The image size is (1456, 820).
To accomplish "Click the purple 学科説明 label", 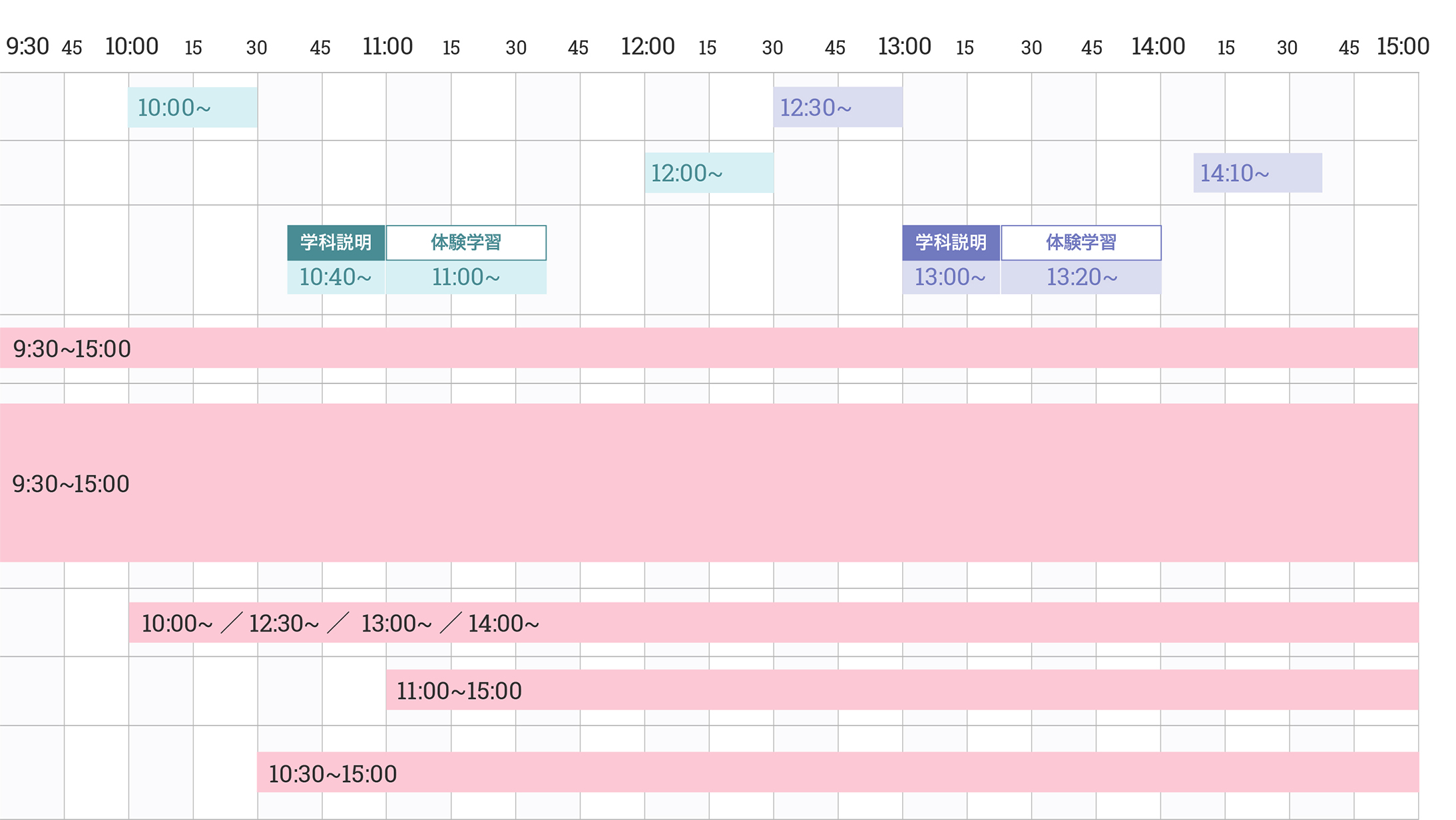I will tap(951, 242).
